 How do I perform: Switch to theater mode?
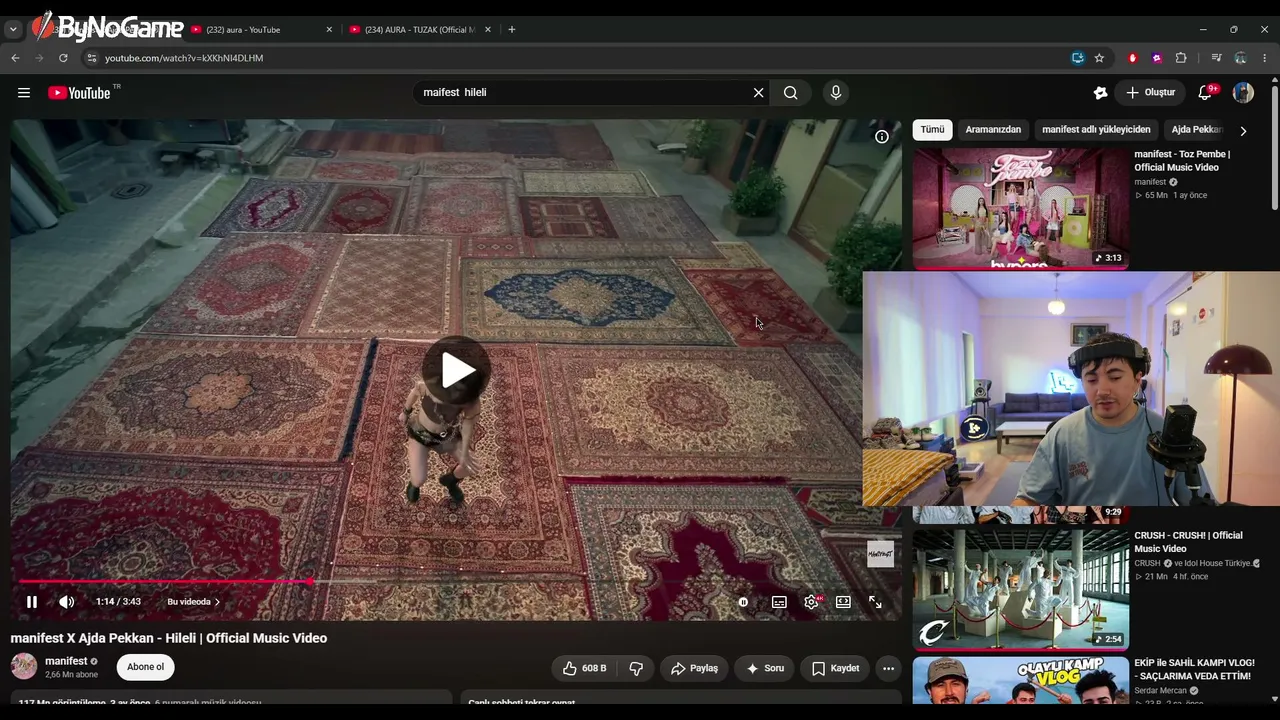[843, 602]
